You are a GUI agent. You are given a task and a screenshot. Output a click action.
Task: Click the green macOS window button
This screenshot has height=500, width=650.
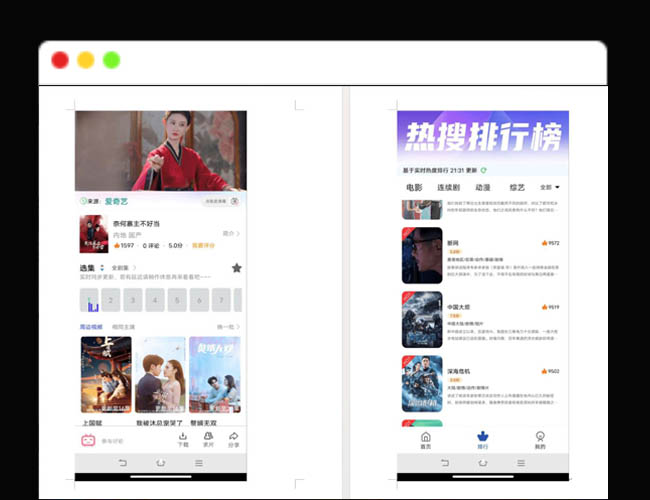coord(111,60)
